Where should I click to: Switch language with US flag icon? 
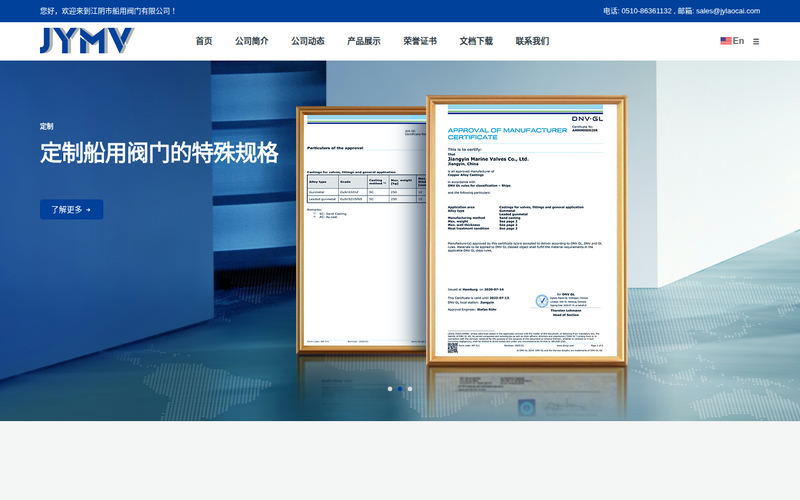coord(726,41)
